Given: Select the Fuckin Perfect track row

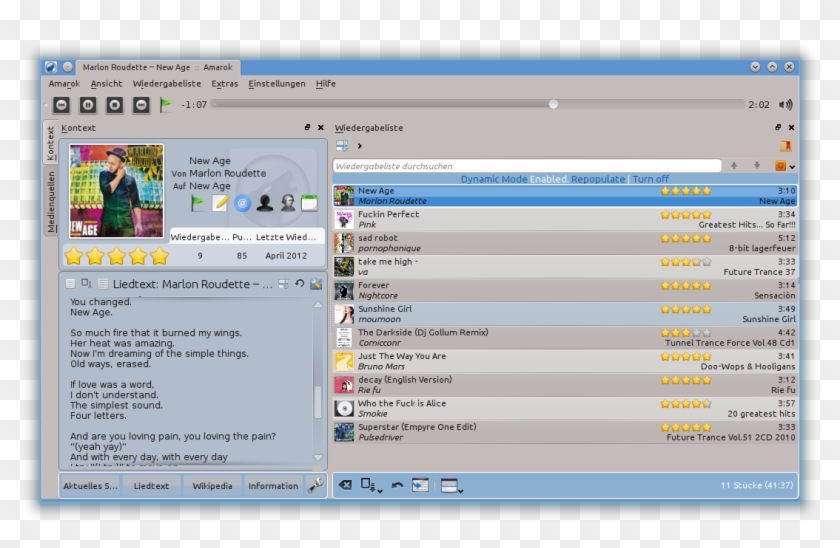Looking at the screenshot, I should [565, 220].
